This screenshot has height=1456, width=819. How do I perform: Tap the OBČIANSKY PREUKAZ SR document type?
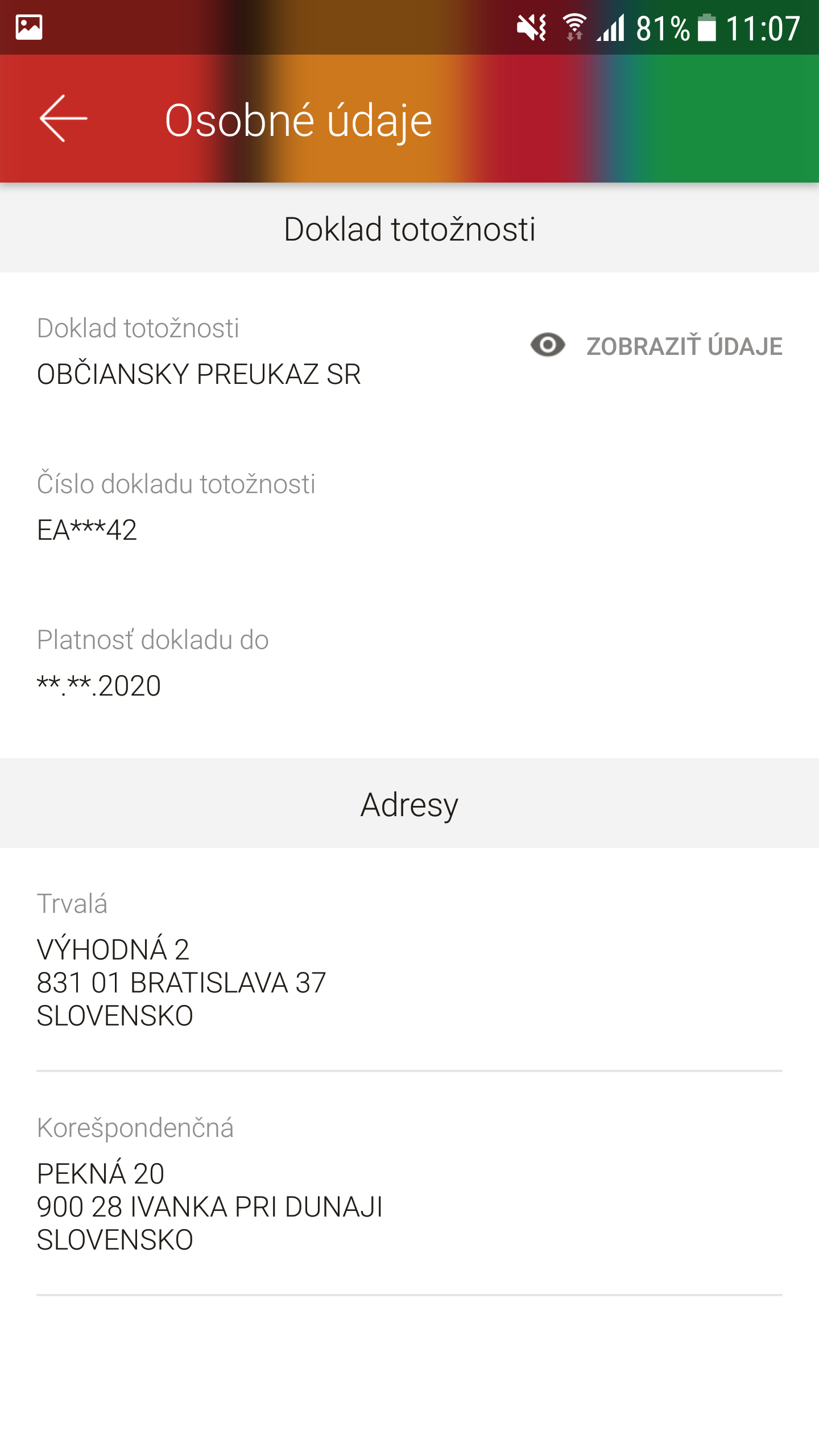click(x=198, y=374)
